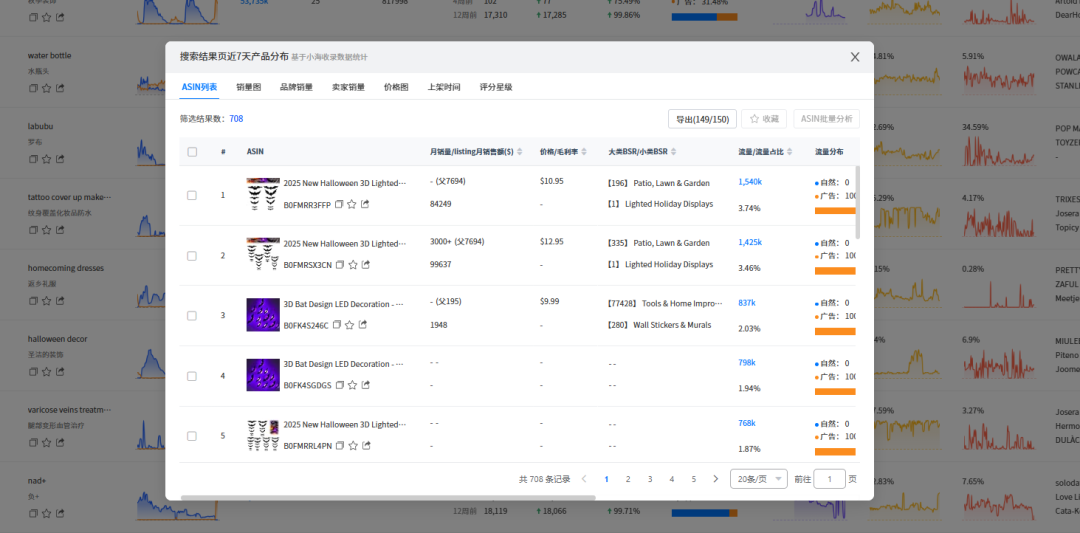Switch to the 销量图 tab
This screenshot has width=1080, height=533.
(248, 87)
